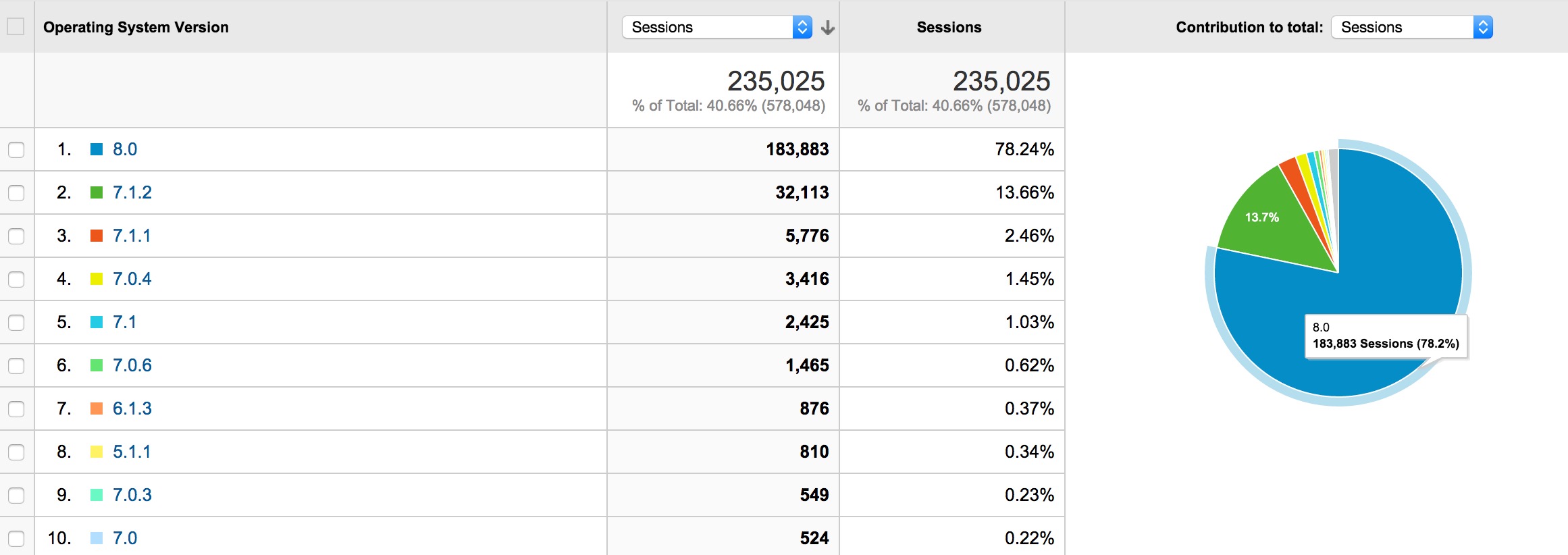Click the yellow color swatch beside 7.0.4
Image resolution: width=1568 pixels, height=555 pixels.
coord(96,278)
